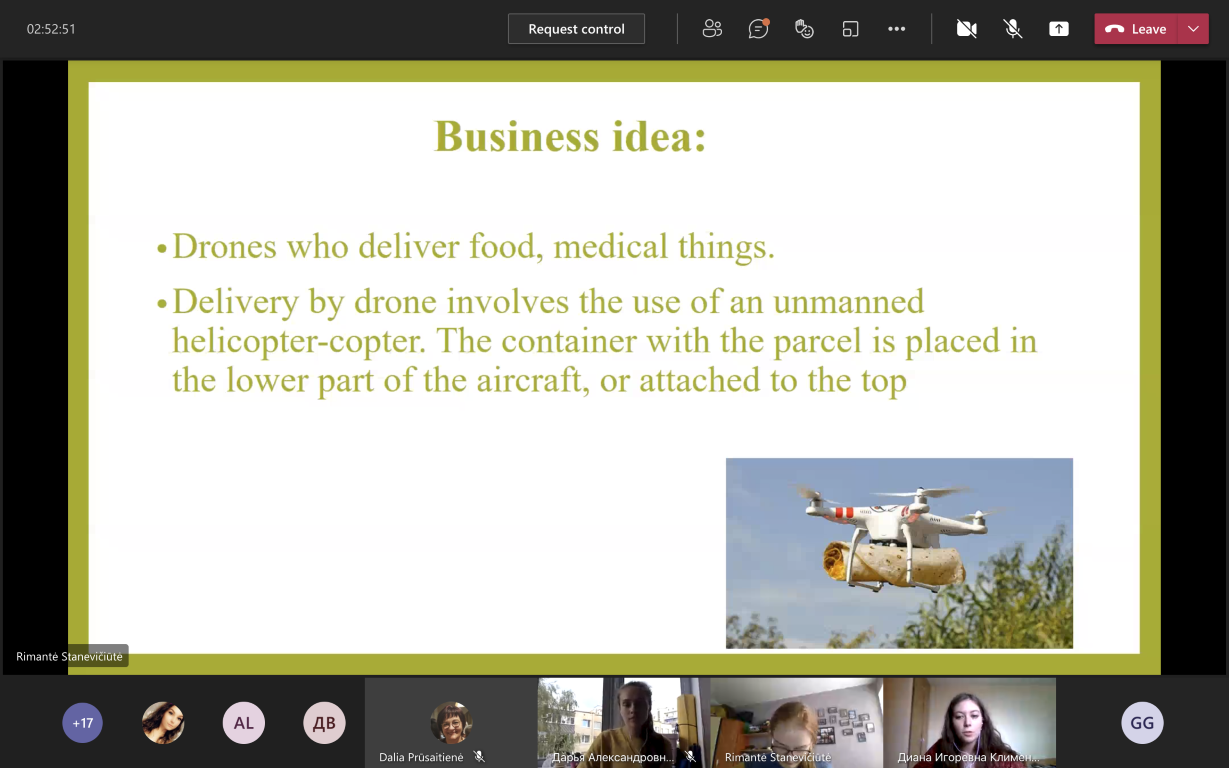Unmute the microphone
Image resolution: width=1229 pixels, height=768 pixels.
coord(1013,29)
